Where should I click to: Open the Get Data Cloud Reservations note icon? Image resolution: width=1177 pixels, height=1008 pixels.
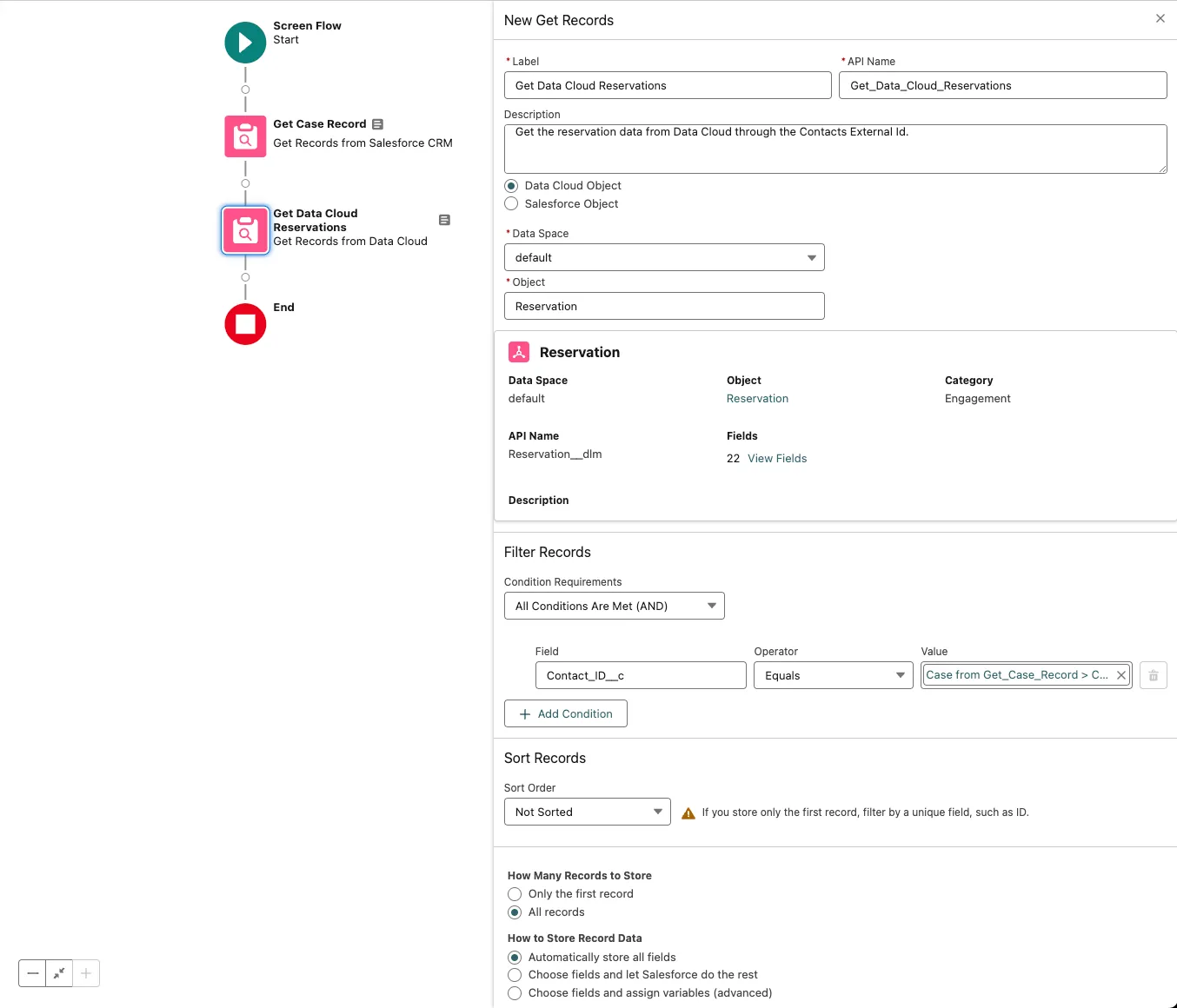444,220
